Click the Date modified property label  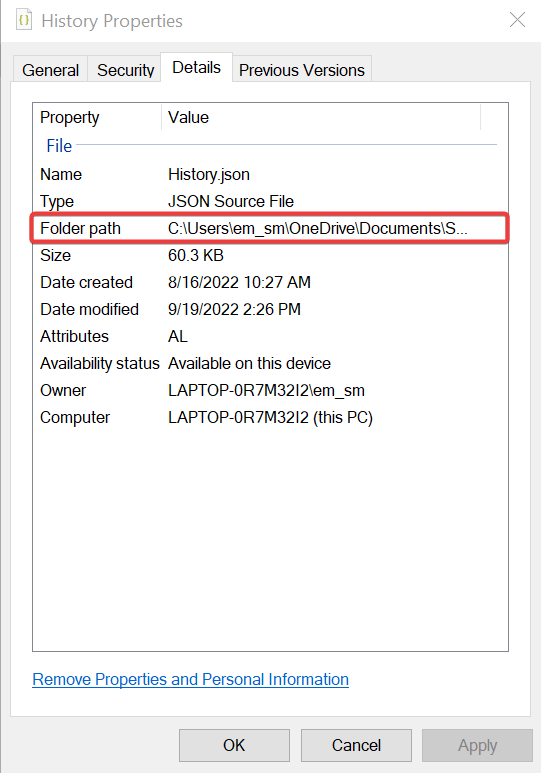(89, 310)
